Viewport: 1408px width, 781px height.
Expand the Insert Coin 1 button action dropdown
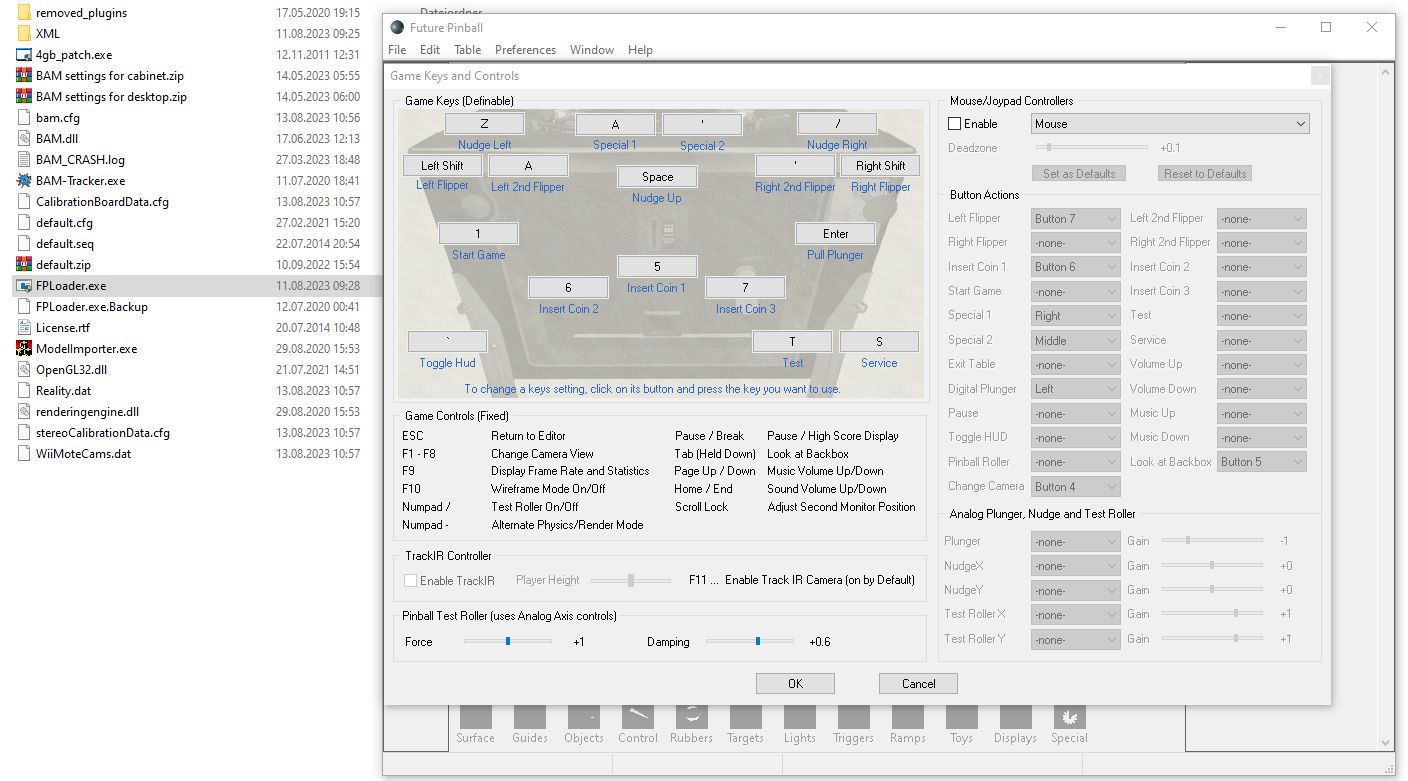click(1075, 267)
